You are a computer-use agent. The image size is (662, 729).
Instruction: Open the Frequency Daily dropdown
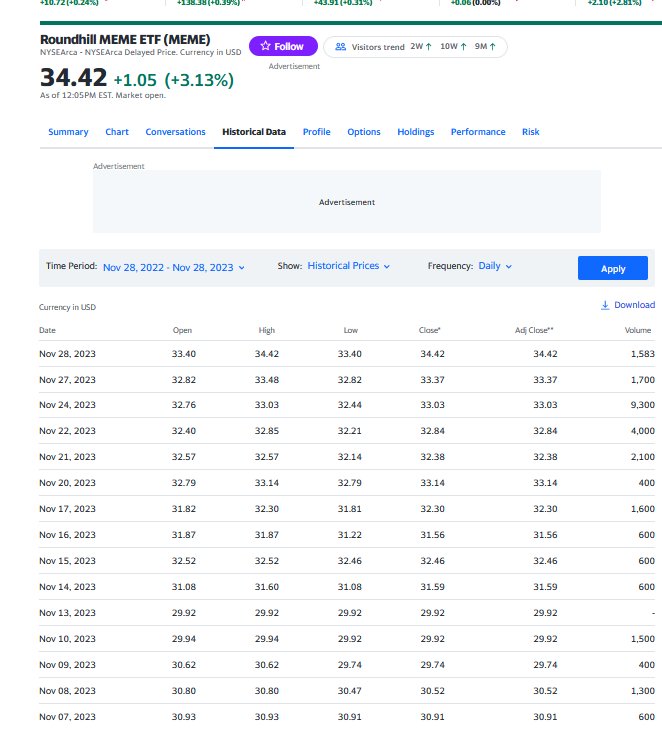(495, 266)
